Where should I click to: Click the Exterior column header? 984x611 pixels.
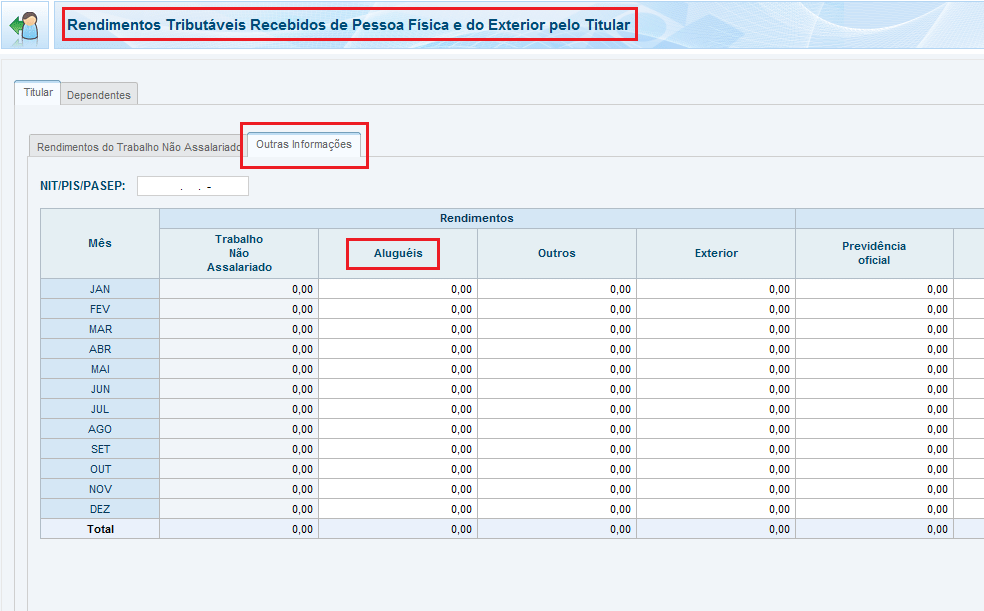[x=716, y=253]
